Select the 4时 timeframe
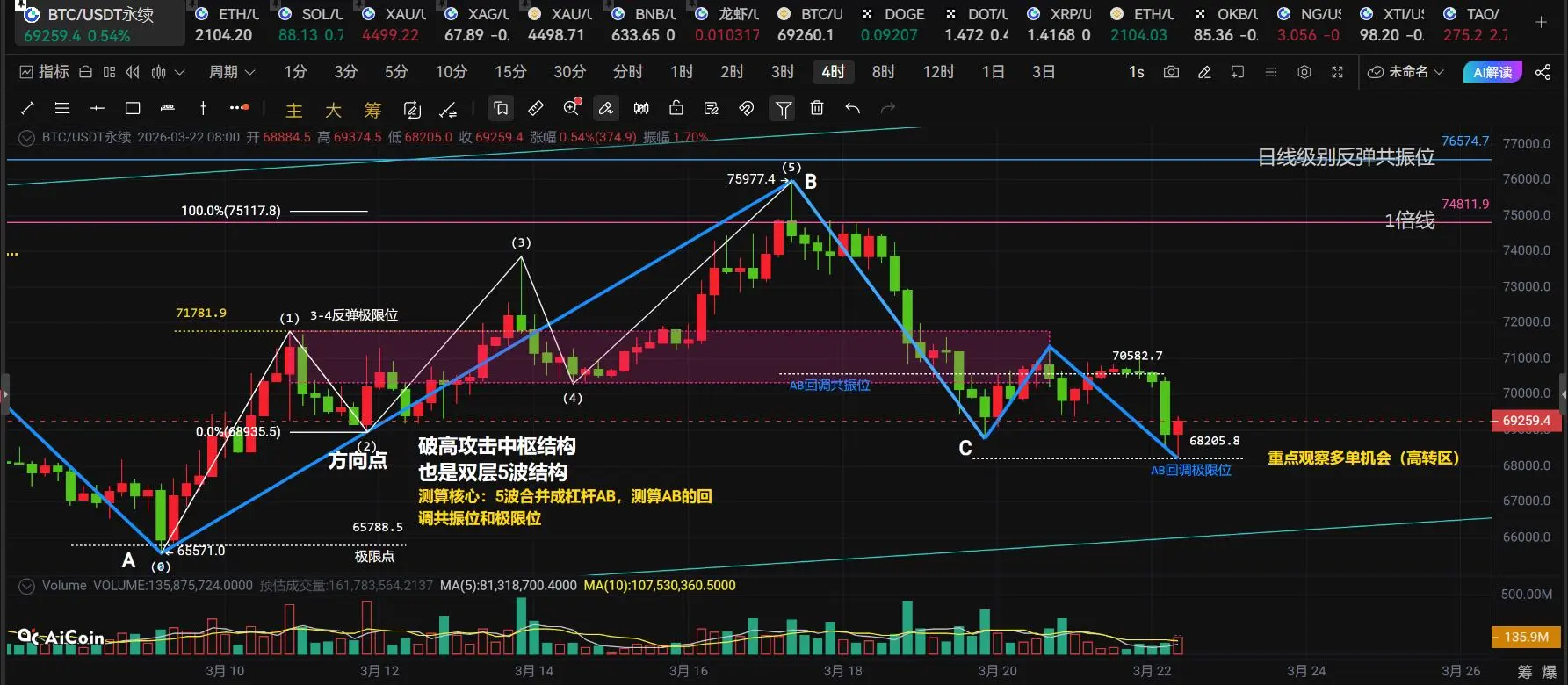The image size is (1568, 685). 834,72
